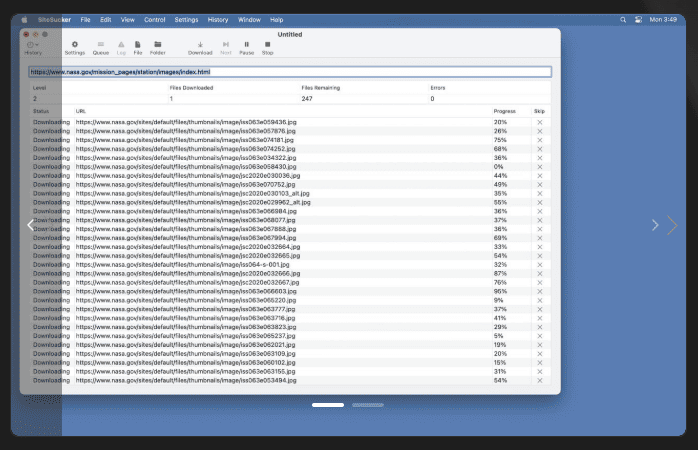698x450 pixels.
Task: Click the Next toolbar button
Action: tap(226, 48)
